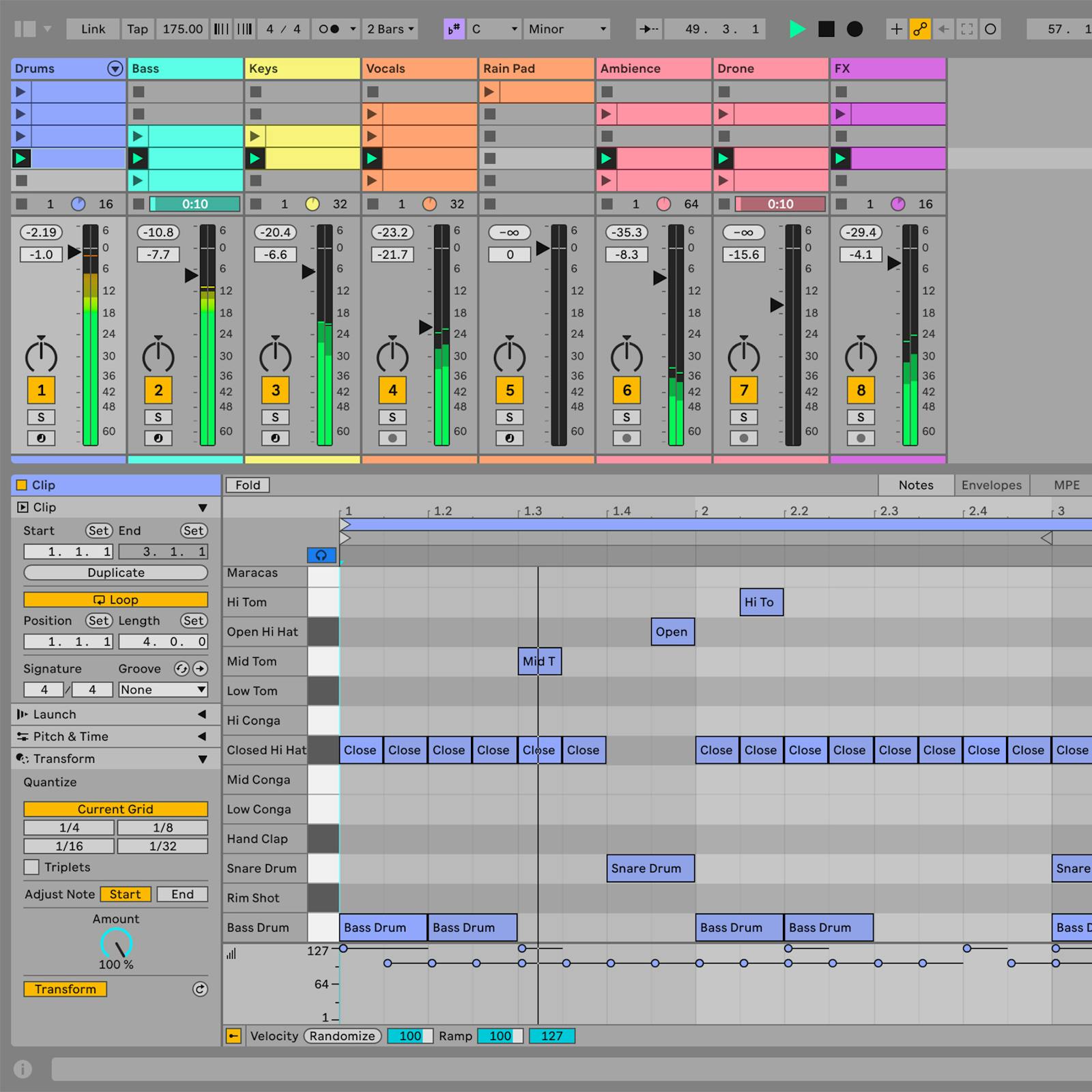
Task: Solo the Bass track
Action: (158, 416)
